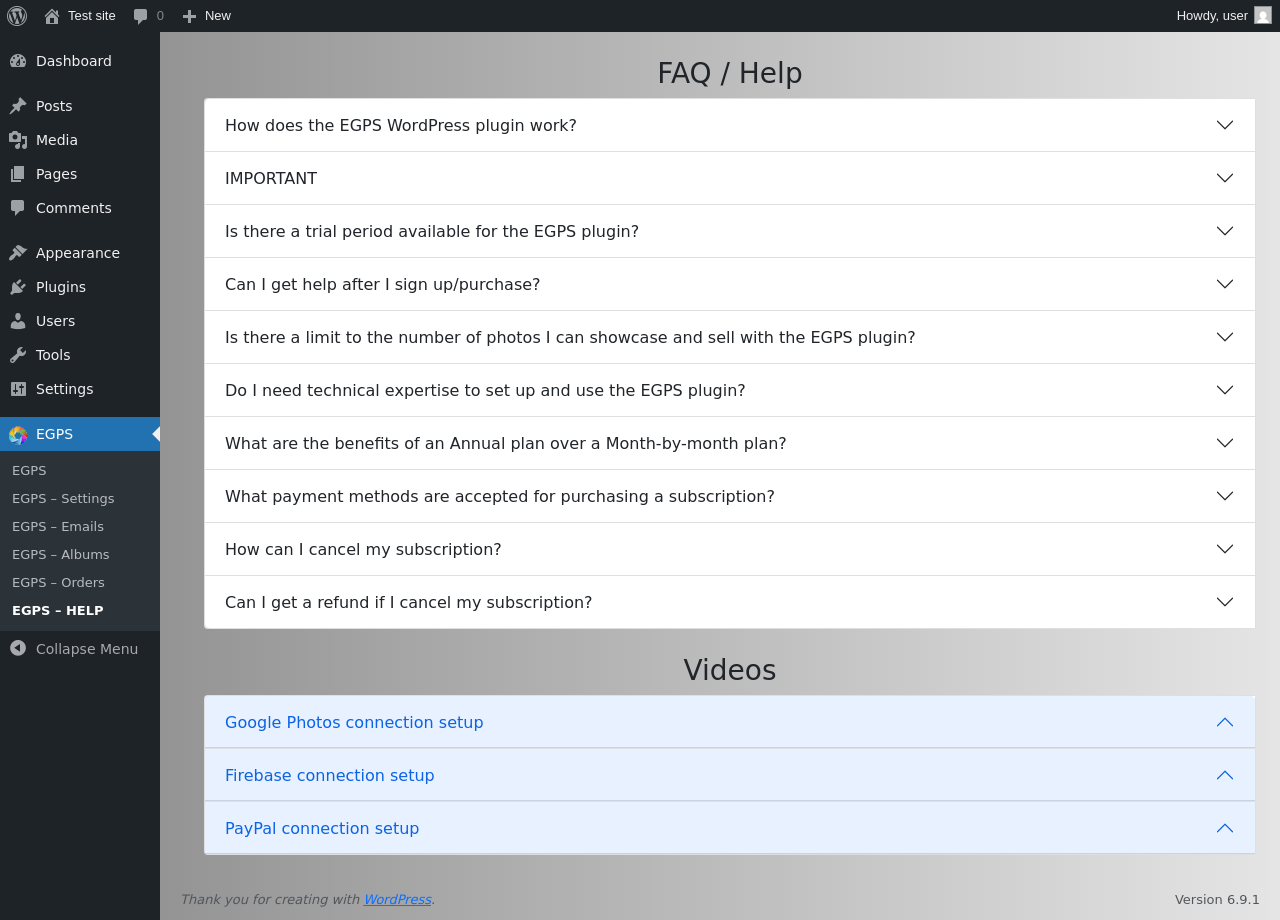Click the Posts pushpin icon
This screenshot has height=920, width=1280.
coord(18,106)
